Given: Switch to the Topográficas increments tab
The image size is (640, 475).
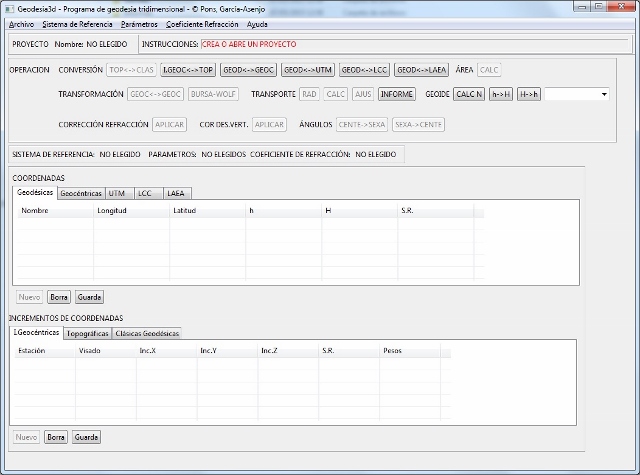Looking at the screenshot, I should (x=87, y=333).
